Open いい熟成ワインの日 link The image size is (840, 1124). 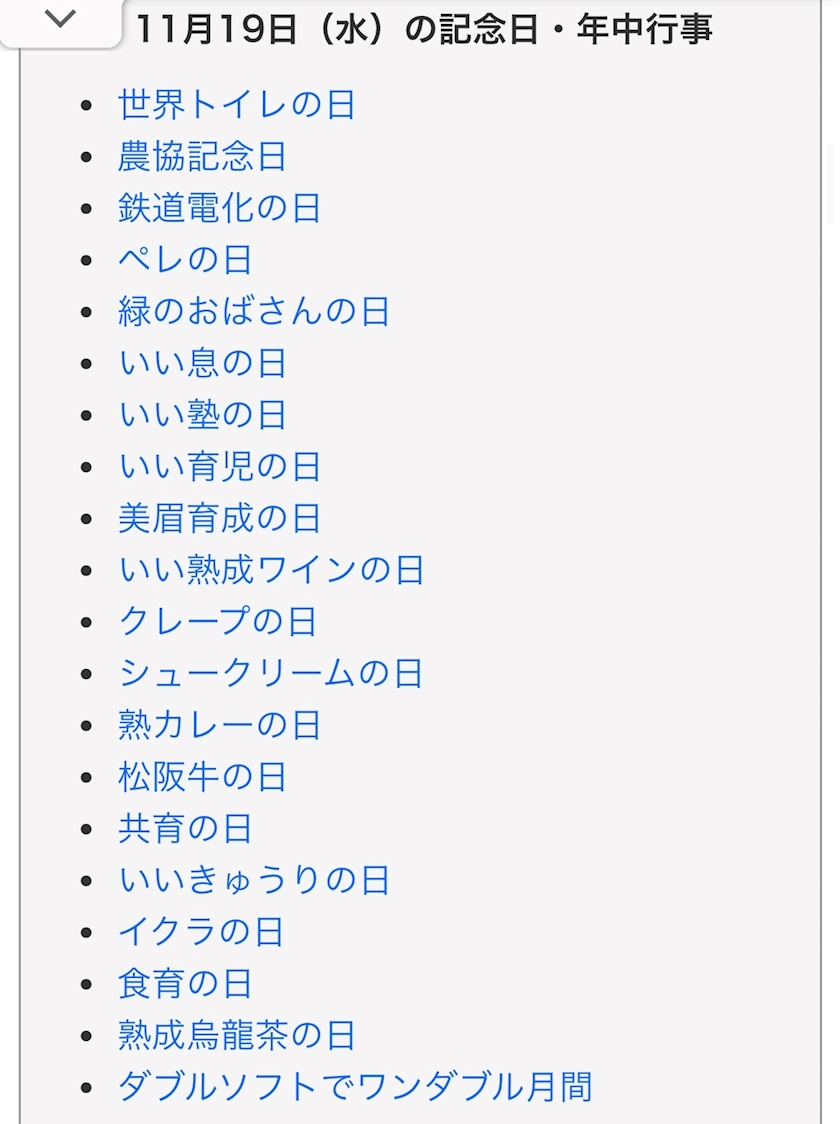click(271, 570)
